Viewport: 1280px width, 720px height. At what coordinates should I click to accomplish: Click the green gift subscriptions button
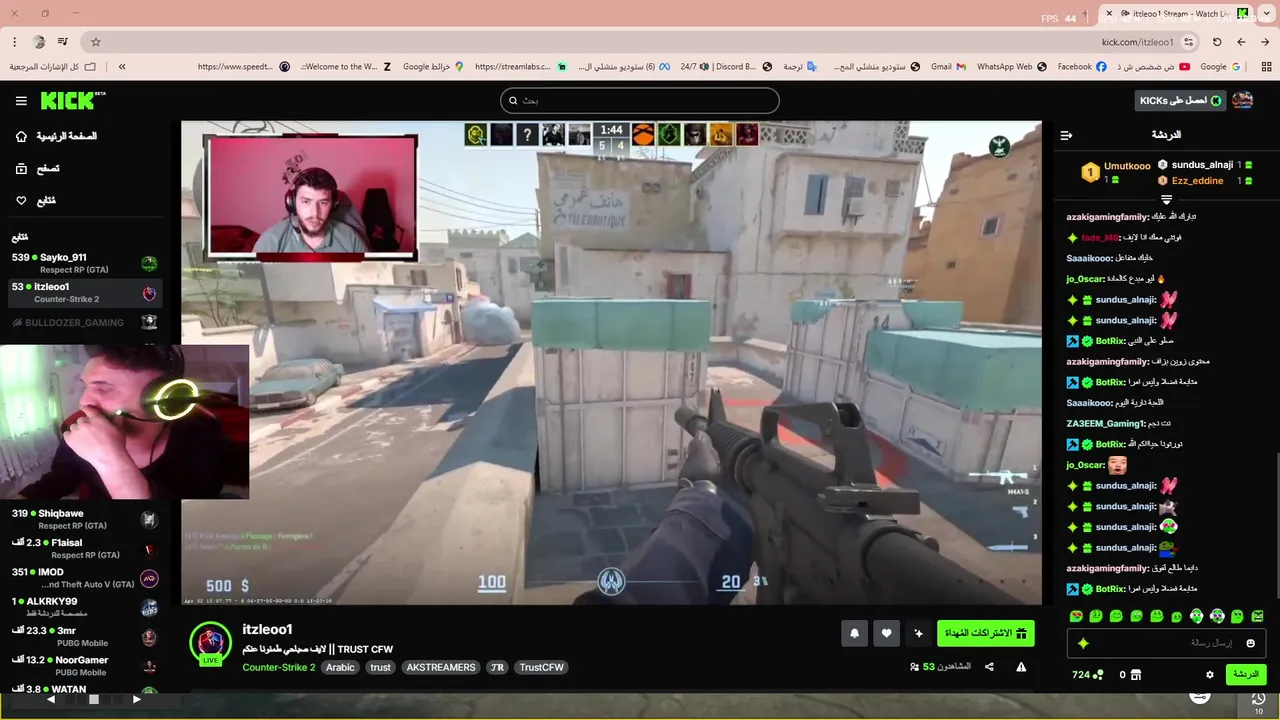click(985, 633)
